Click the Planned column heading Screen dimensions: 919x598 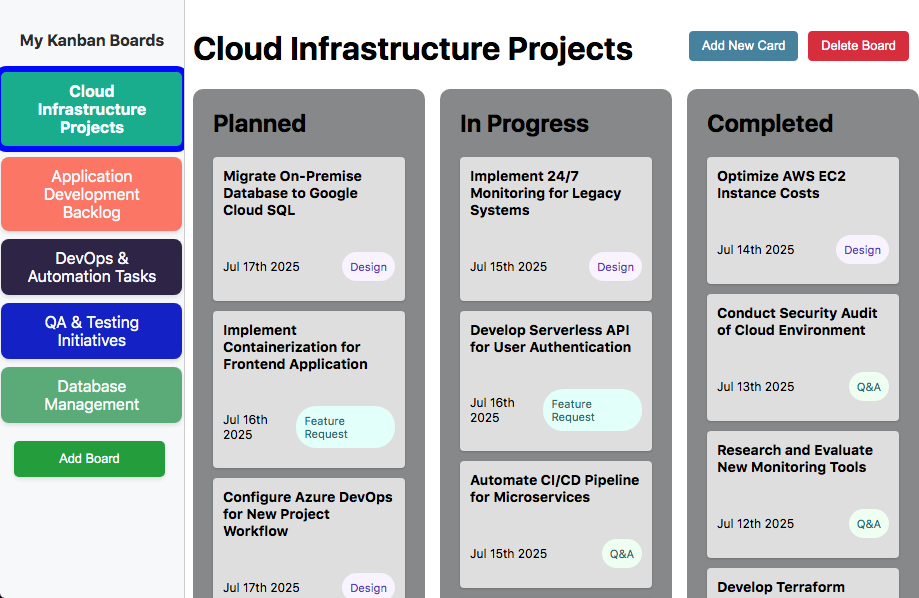[x=260, y=124]
